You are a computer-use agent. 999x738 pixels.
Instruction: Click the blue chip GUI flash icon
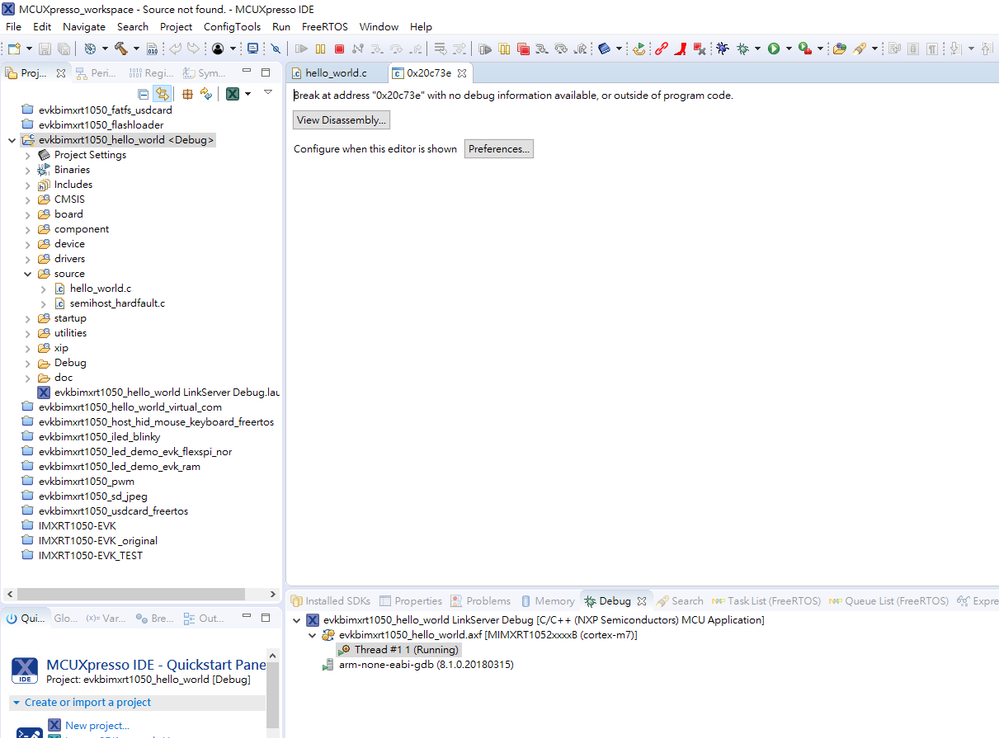point(605,48)
